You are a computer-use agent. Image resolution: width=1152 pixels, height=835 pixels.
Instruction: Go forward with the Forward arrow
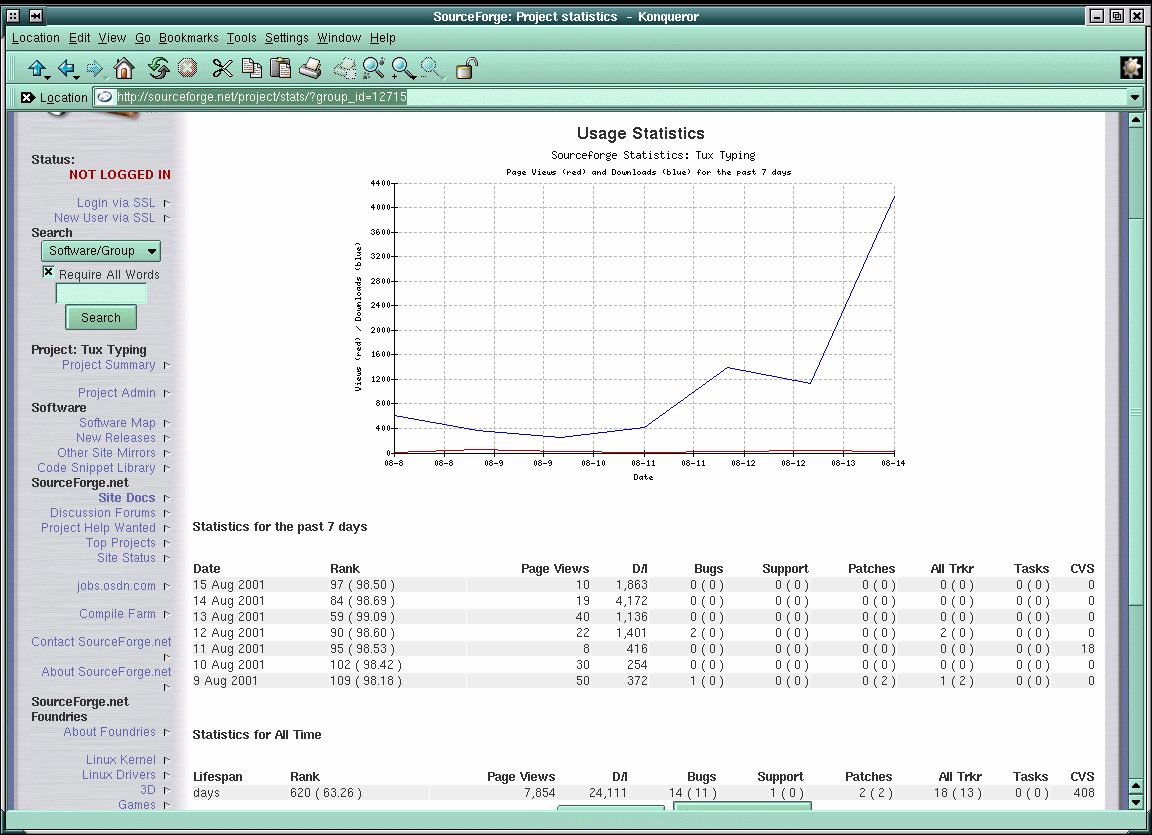point(95,69)
